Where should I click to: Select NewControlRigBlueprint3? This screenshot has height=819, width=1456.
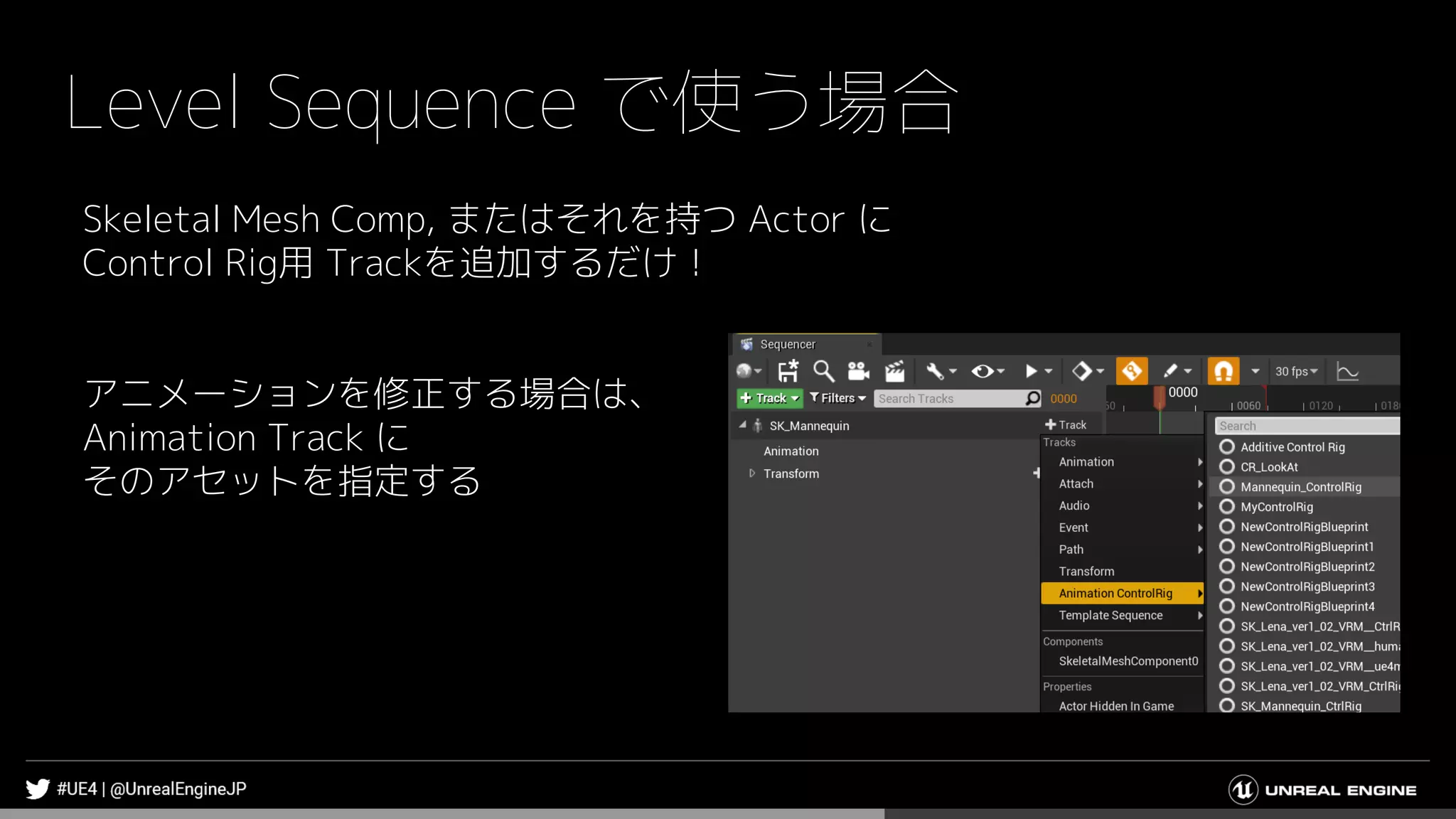click(1305, 587)
